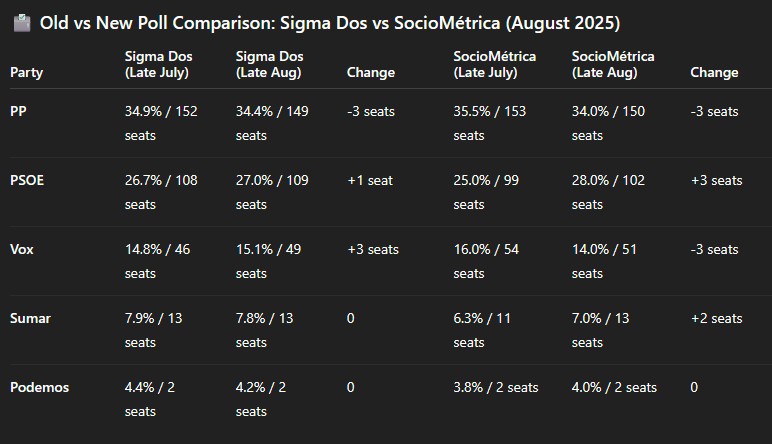Select the 4.0% / 2 seats cell

pos(614,387)
